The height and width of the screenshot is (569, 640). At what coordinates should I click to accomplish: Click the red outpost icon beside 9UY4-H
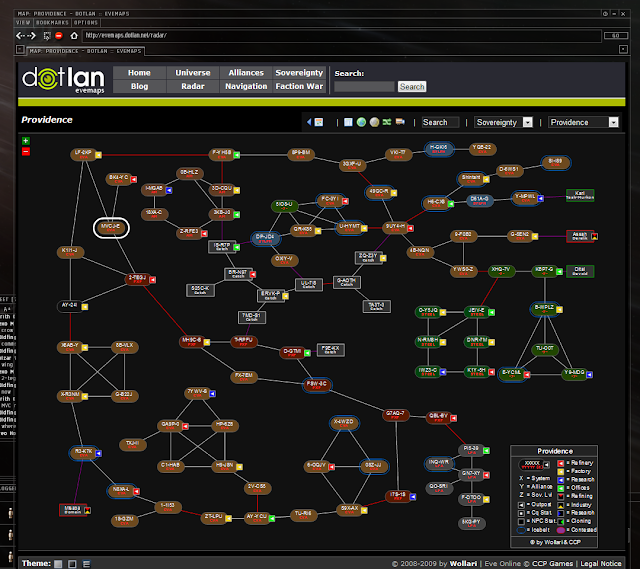(x=411, y=229)
